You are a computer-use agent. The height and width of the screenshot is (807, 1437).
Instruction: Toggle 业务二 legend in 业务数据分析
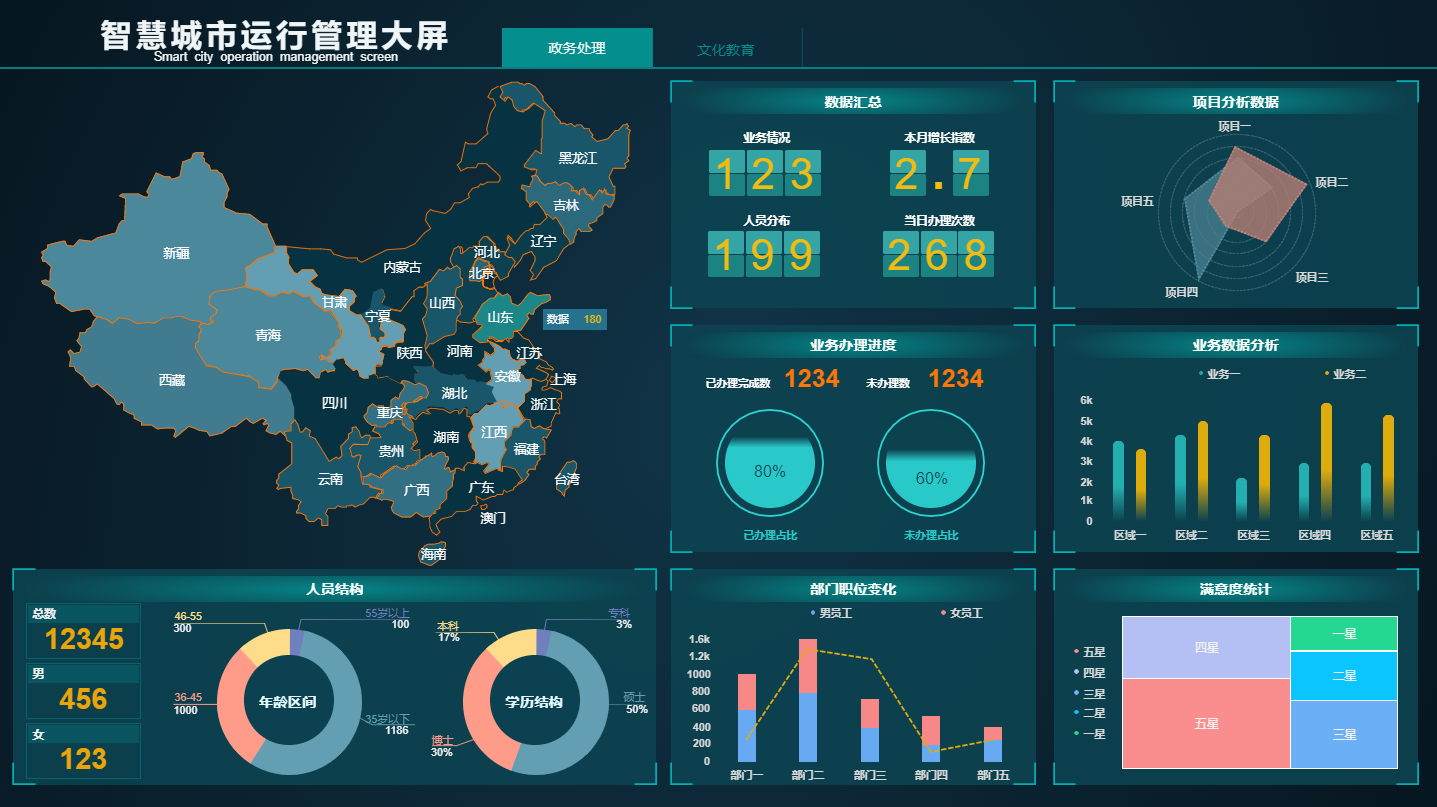click(x=1345, y=374)
